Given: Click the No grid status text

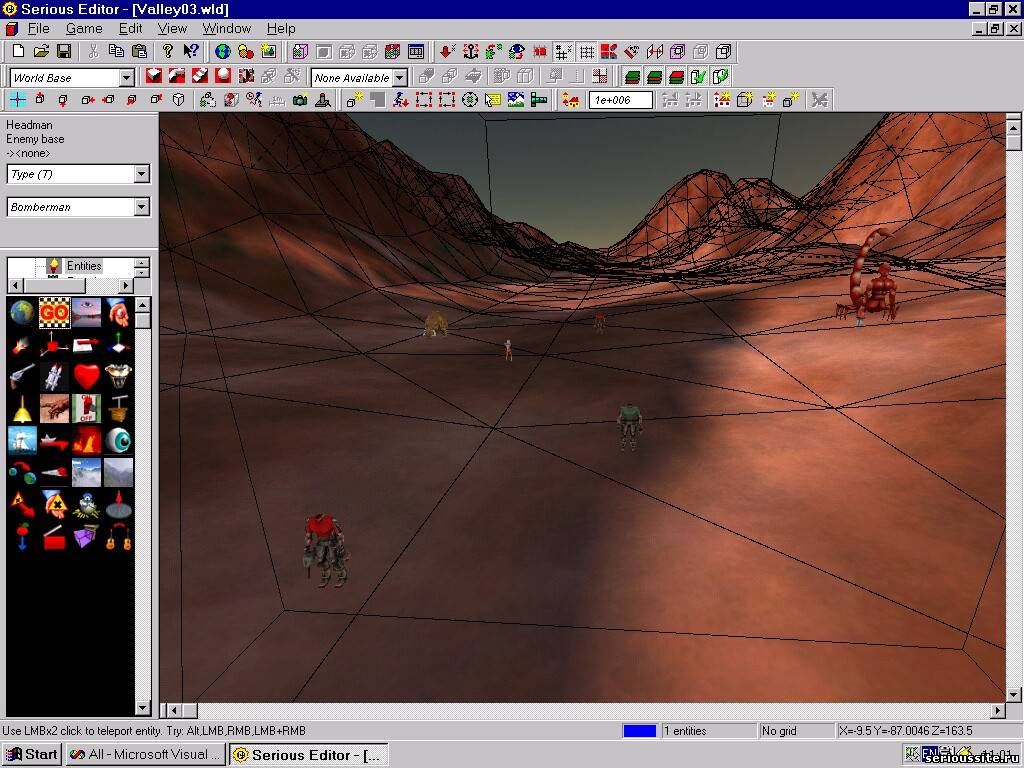Looking at the screenshot, I should [778, 731].
